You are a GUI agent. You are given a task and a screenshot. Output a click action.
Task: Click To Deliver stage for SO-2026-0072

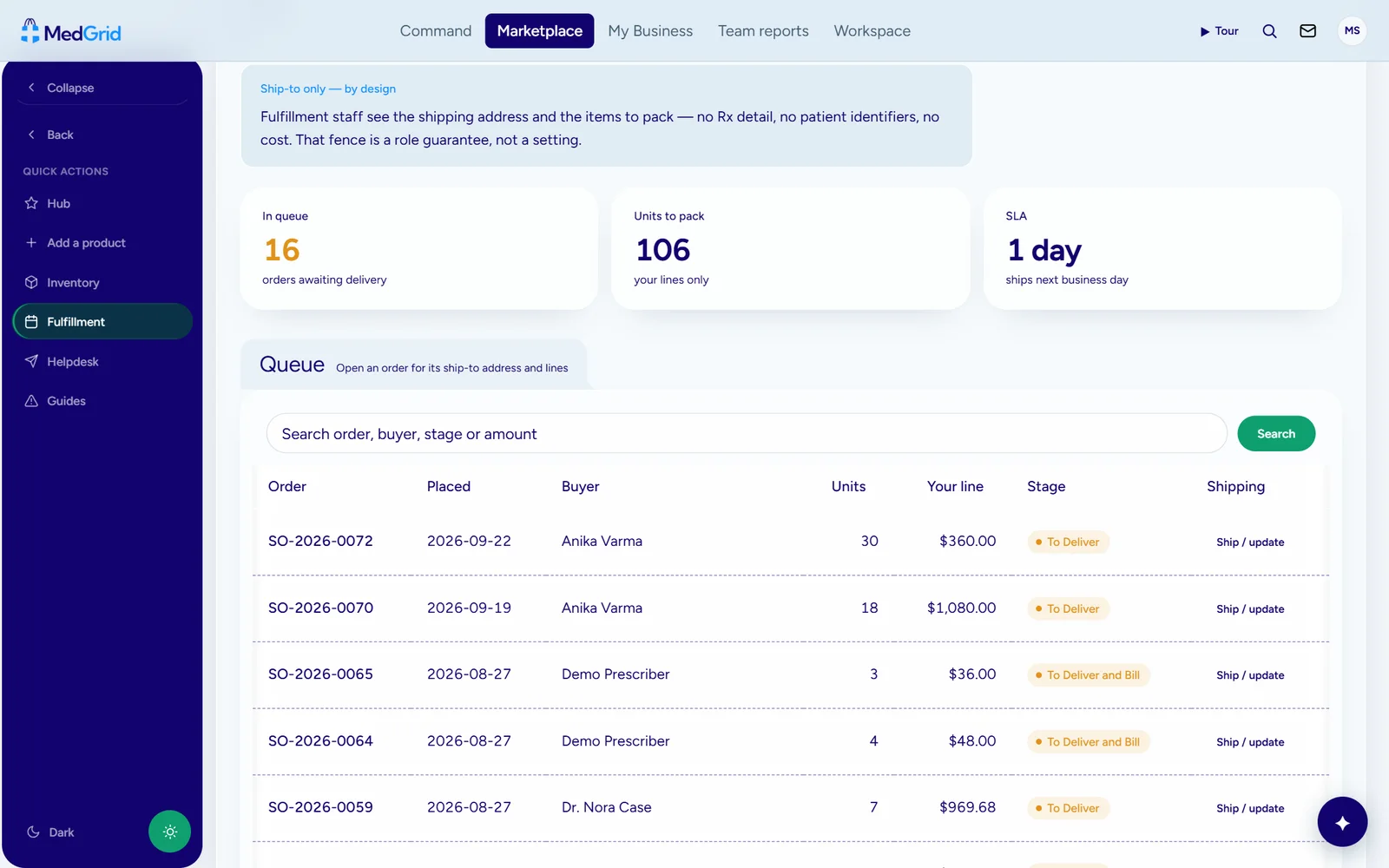point(1068,542)
